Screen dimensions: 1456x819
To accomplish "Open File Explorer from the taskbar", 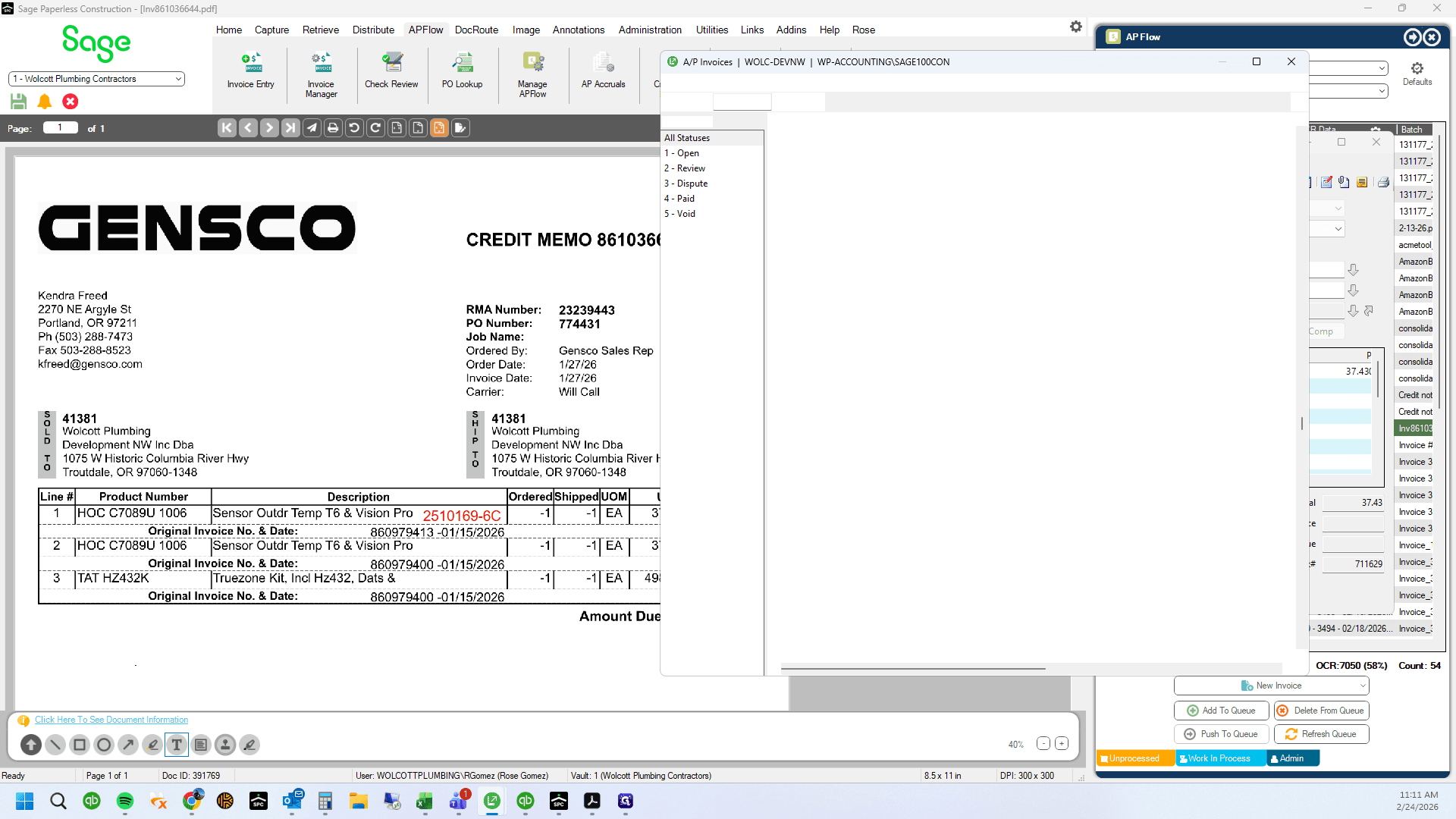I will pos(358,801).
